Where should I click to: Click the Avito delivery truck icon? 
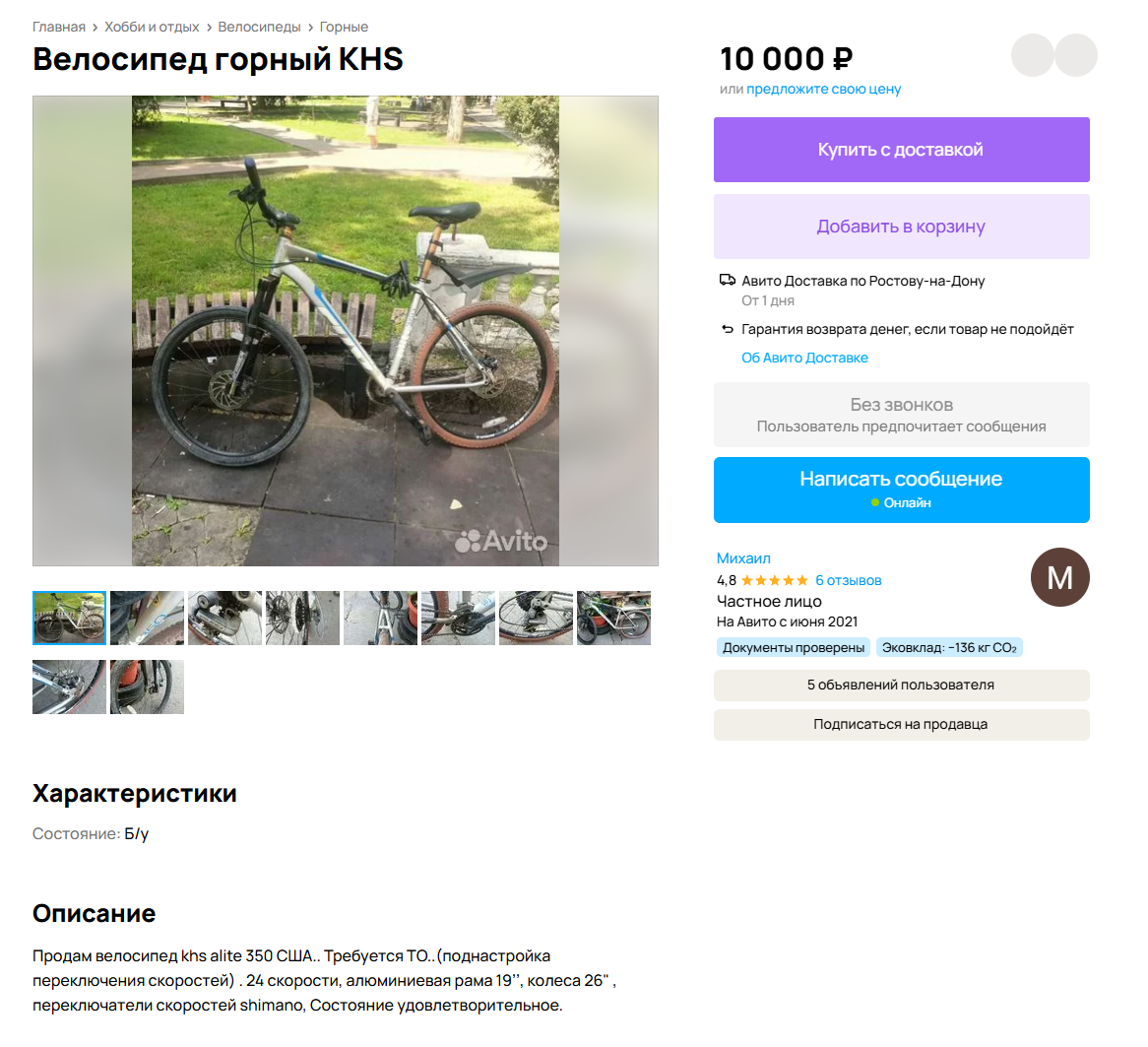[x=727, y=280]
